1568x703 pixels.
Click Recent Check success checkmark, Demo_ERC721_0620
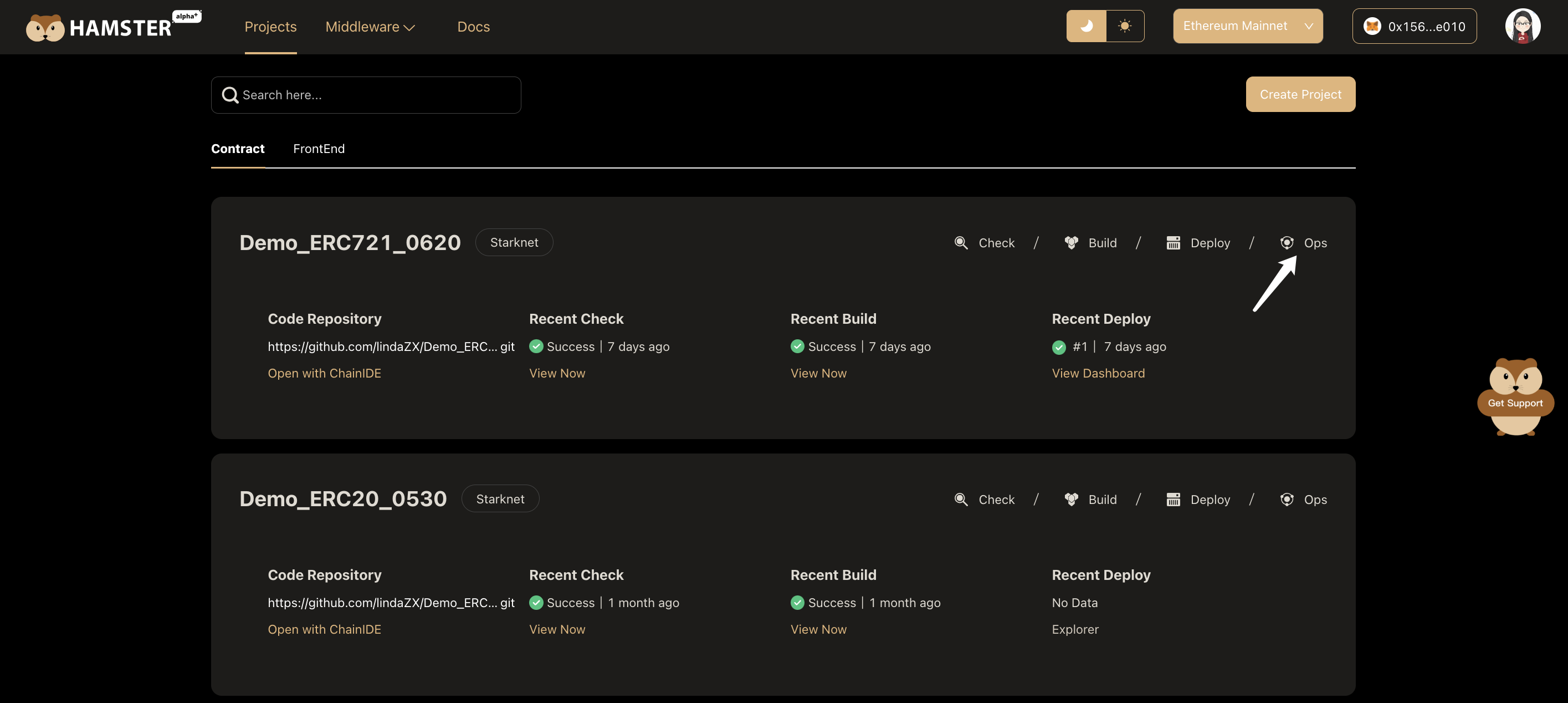coord(536,347)
